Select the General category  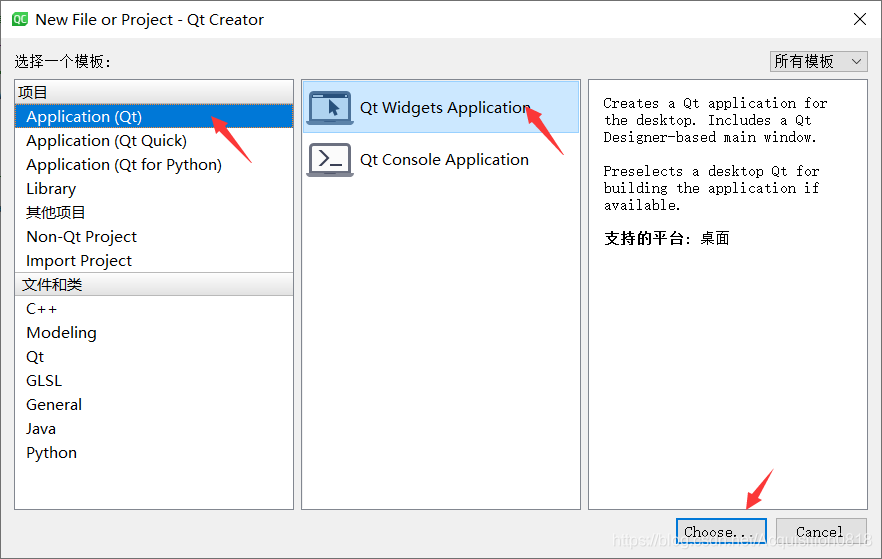coord(154,405)
